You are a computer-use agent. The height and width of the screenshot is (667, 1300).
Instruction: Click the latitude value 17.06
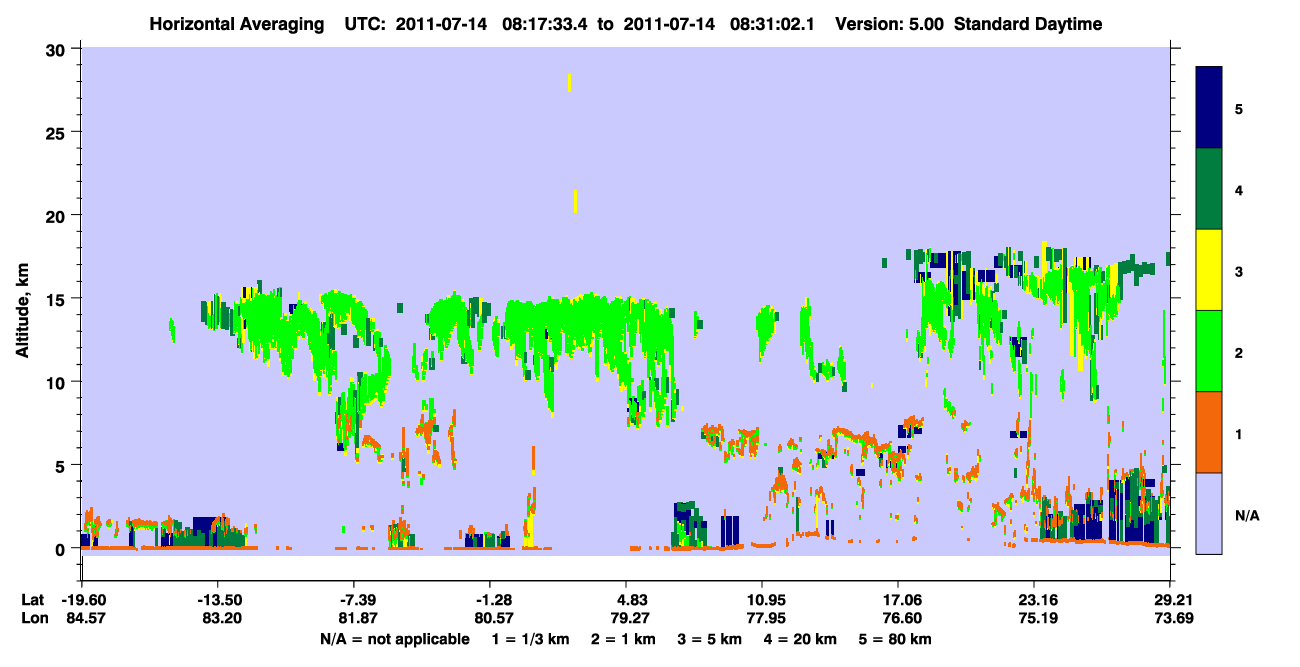[x=898, y=600]
